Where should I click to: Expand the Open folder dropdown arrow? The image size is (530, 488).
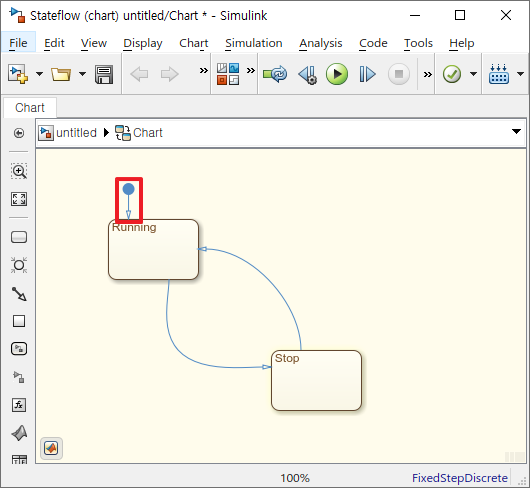(x=82, y=74)
